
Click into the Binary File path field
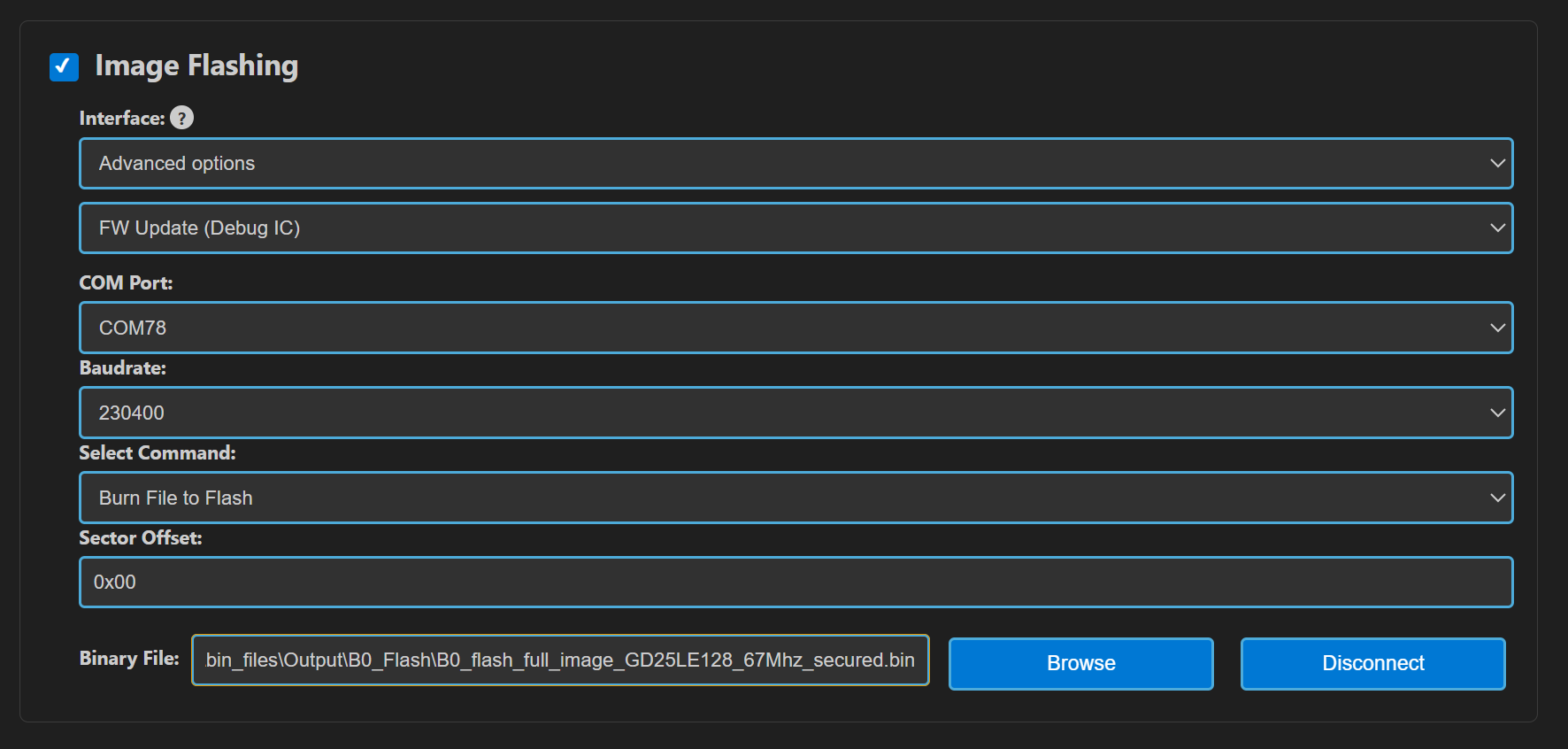[x=559, y=660]
